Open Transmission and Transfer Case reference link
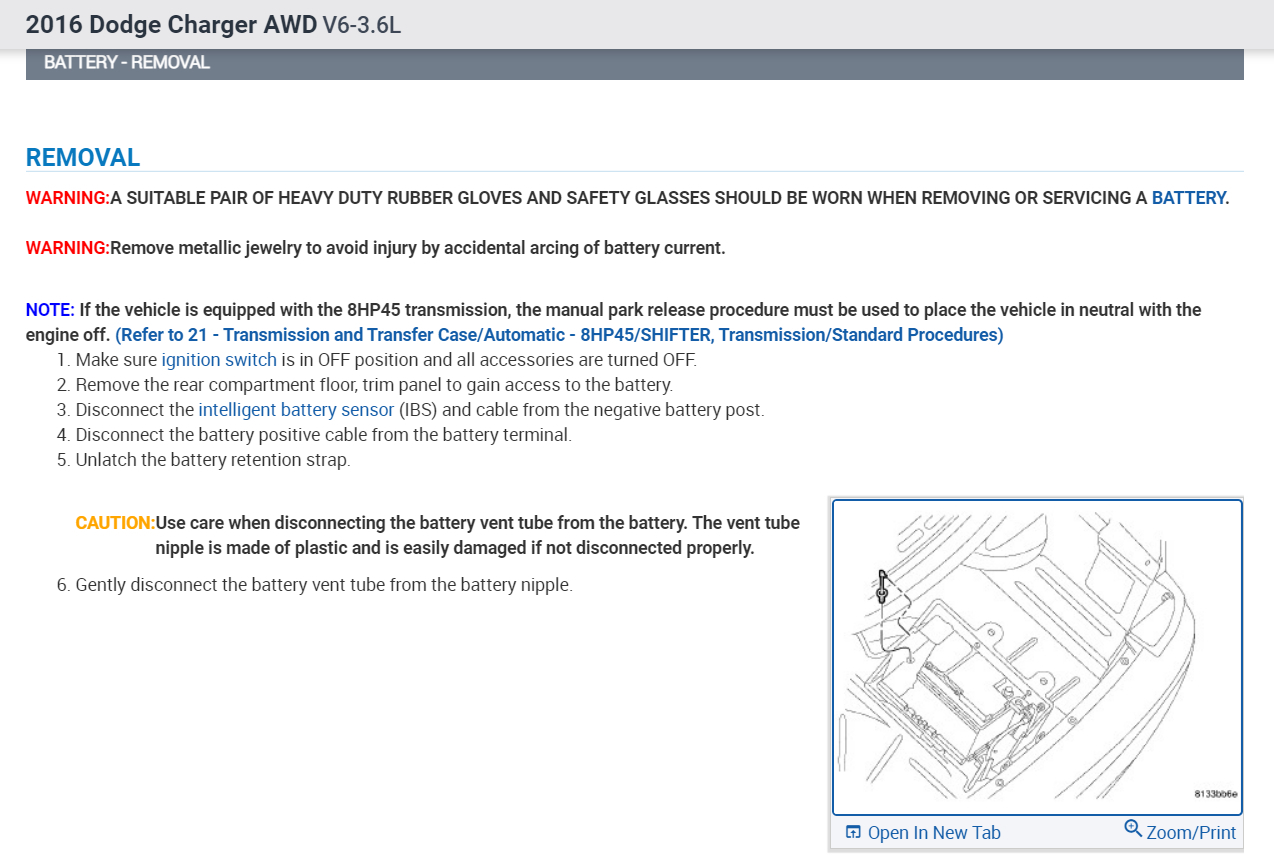Viewport: 1274px width, 861px height. click(x=559, y=335)
